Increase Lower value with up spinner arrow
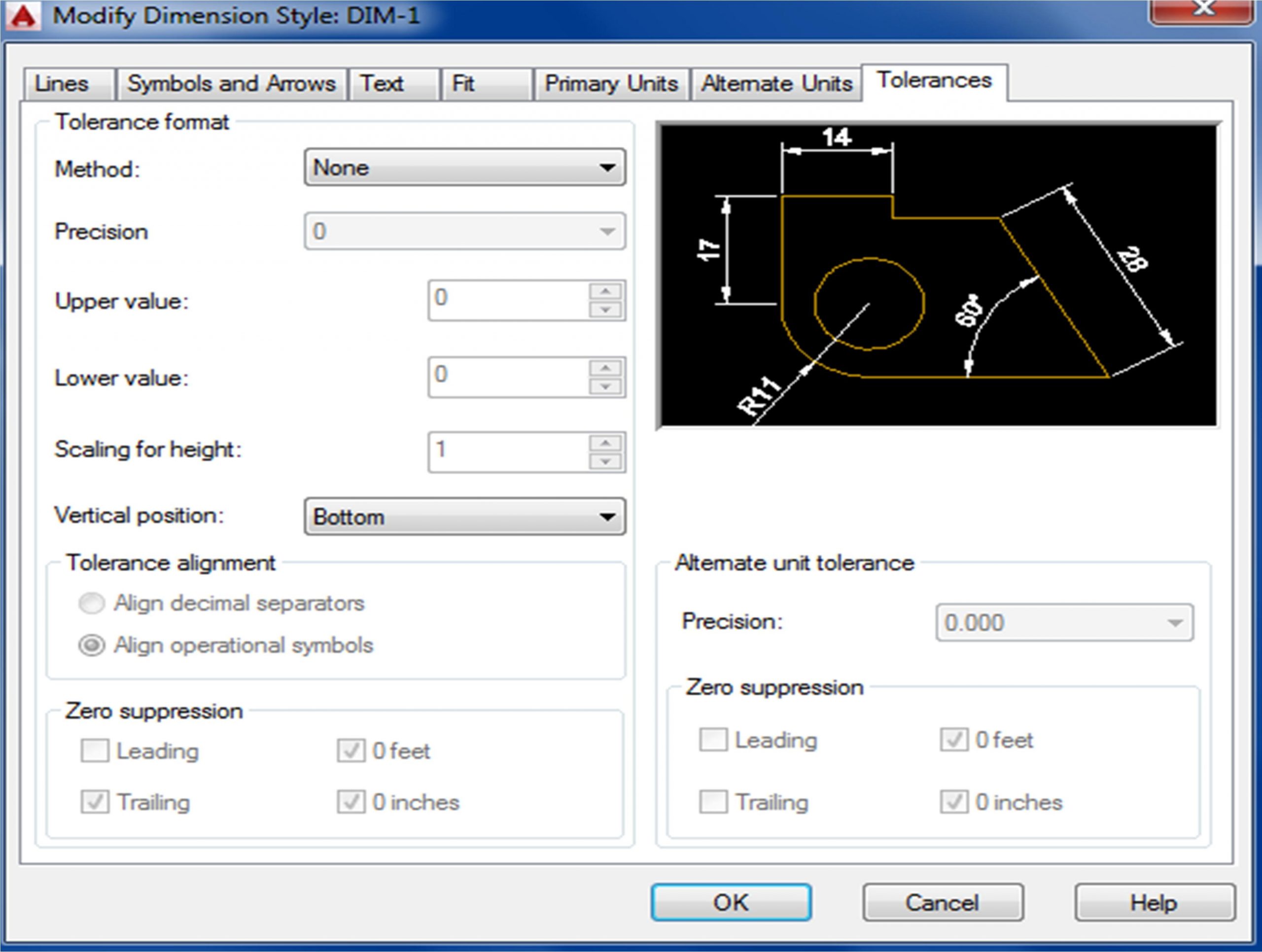1262x952 pixels. [x=605, y=368]
